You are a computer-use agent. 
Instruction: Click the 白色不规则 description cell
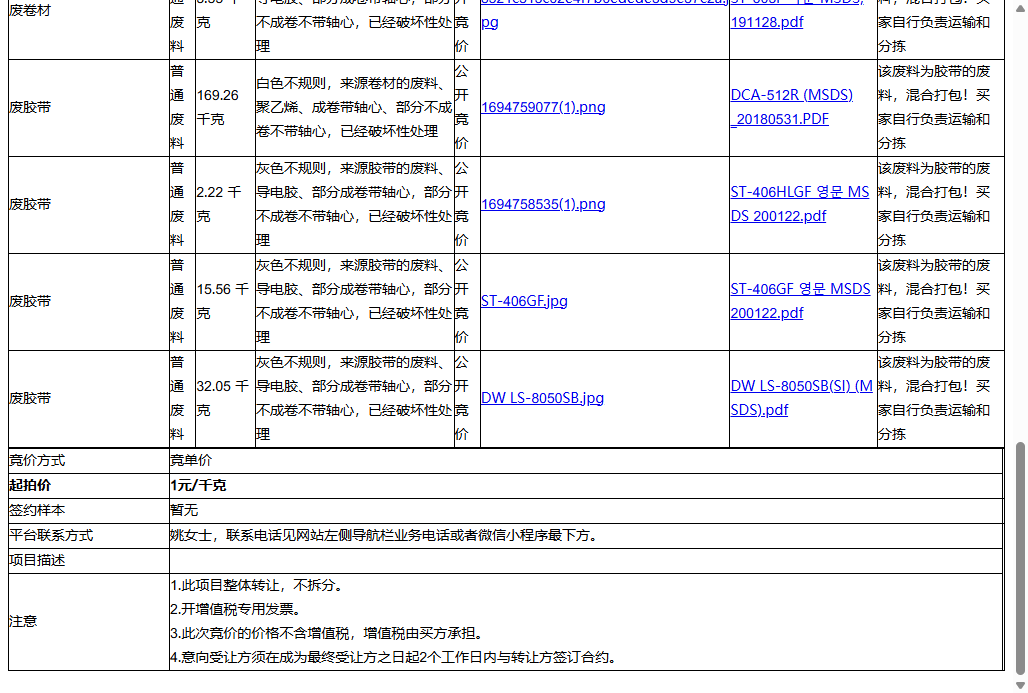355,108
